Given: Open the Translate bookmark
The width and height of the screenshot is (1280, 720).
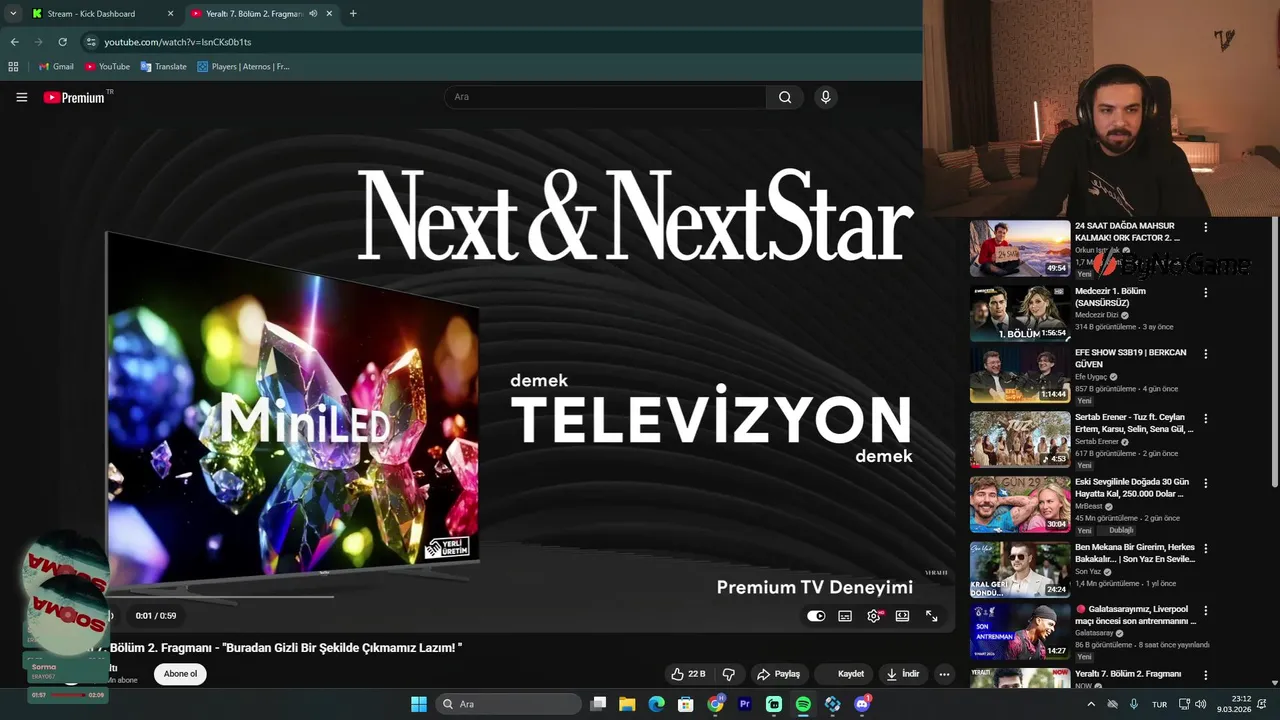Looking at the screenshot, I should (x=163, y=66).
